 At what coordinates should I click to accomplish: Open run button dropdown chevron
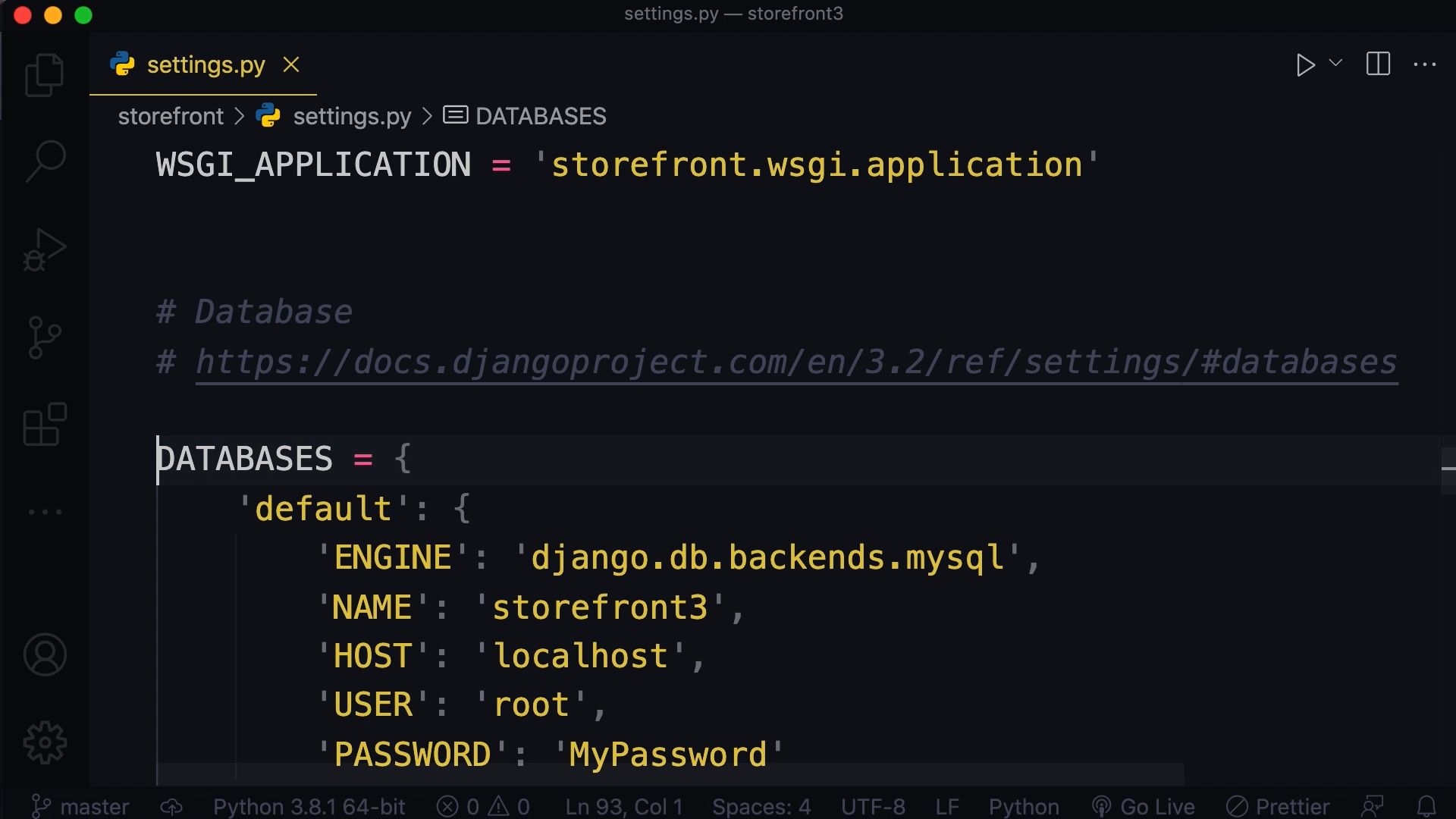[1335, 65]
